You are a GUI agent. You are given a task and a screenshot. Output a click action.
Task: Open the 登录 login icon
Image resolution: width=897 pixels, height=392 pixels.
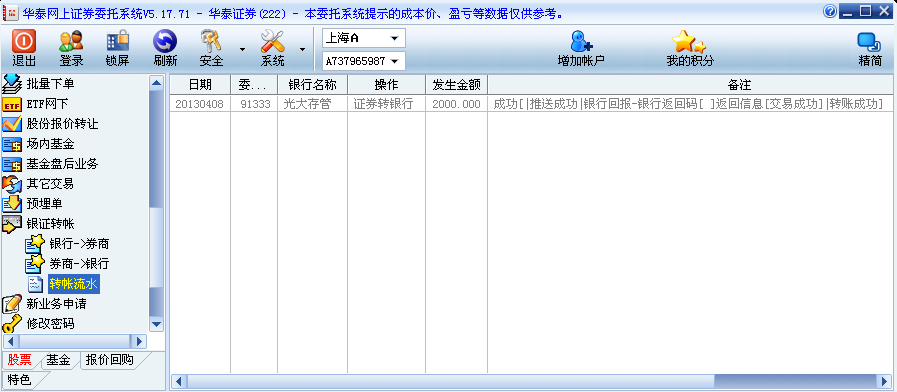coord(71,41)
